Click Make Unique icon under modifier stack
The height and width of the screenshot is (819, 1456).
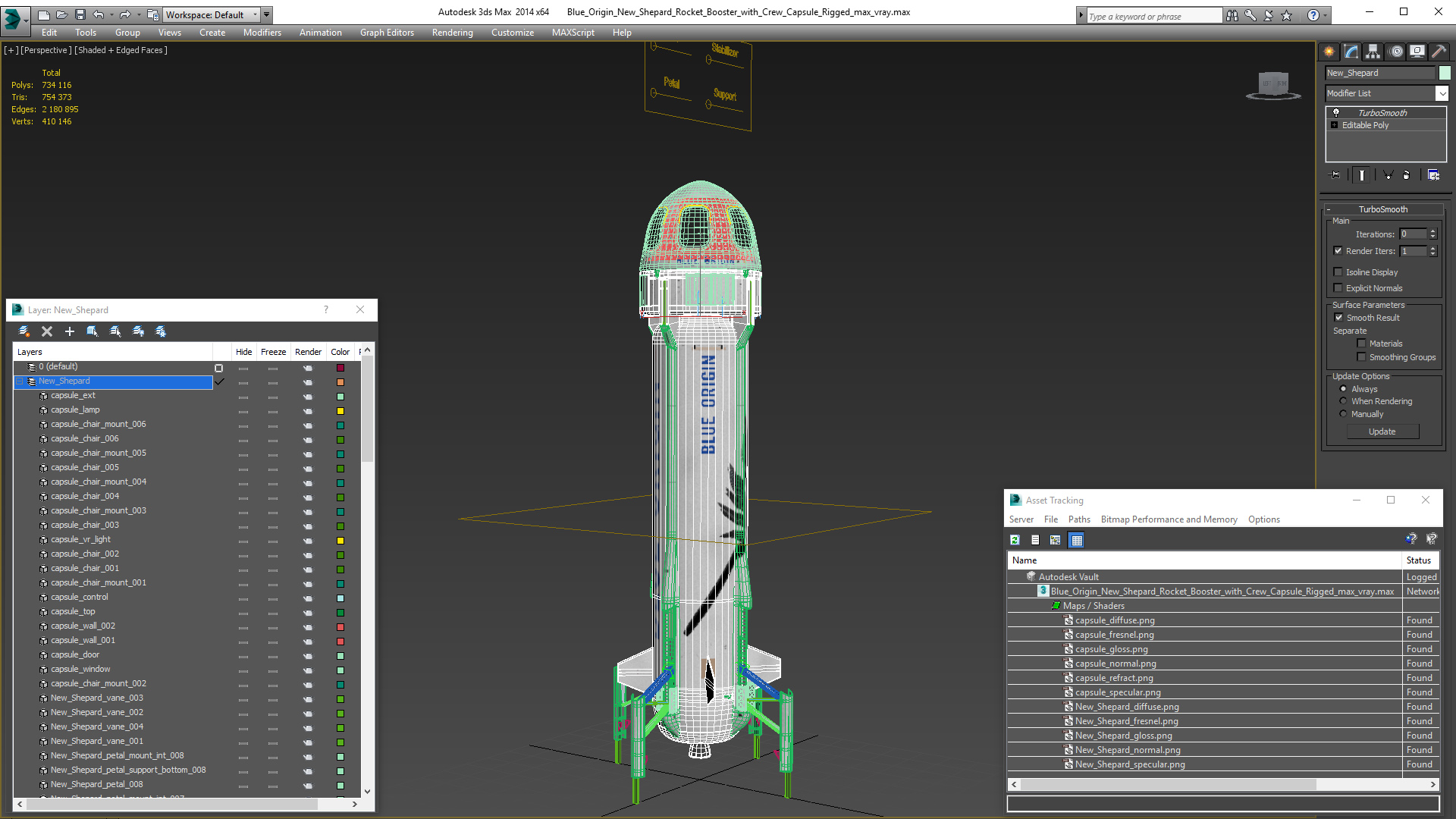click(1388, 175)
